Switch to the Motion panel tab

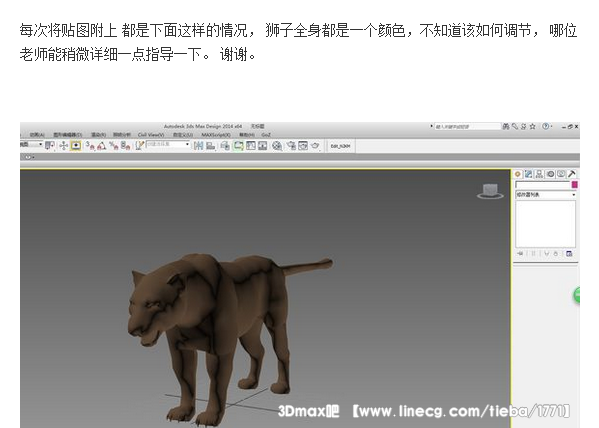(x=550, y=174)
